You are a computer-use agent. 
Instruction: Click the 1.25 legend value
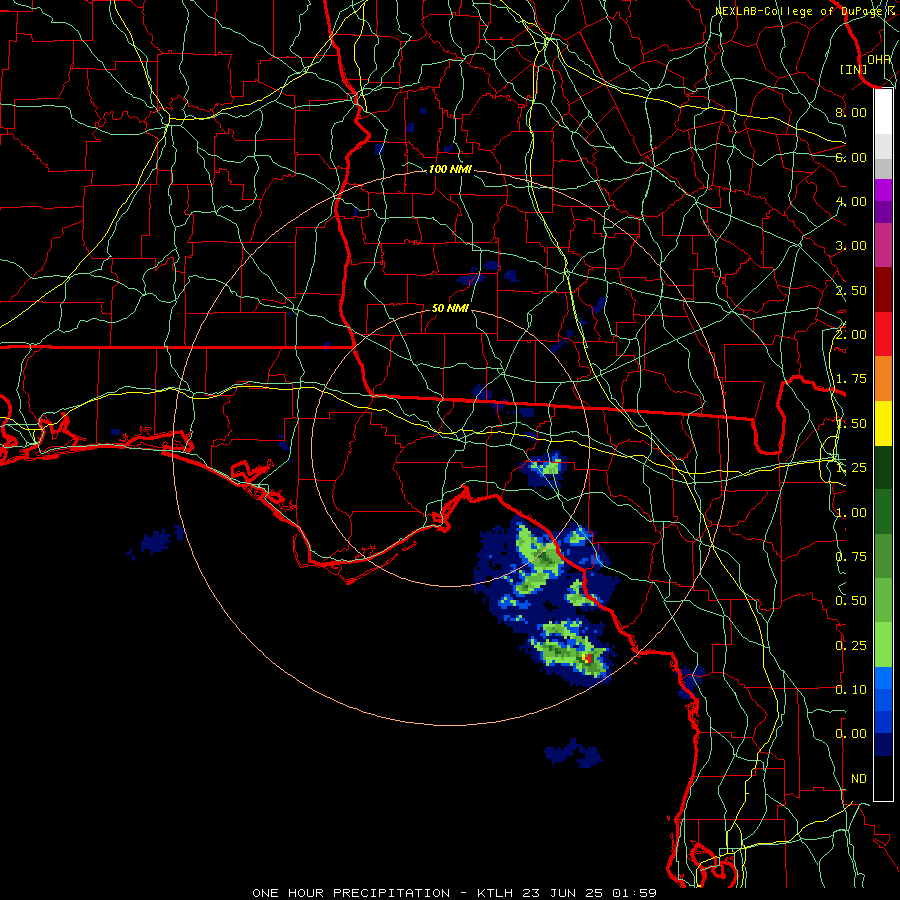coord(851,468)
